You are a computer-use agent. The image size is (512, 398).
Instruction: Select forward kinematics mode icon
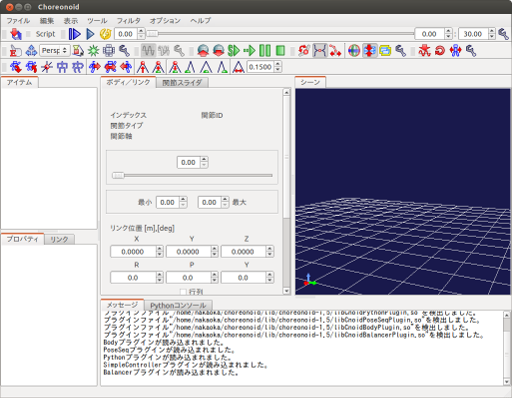pyautogui.click(x=304, y=51)
